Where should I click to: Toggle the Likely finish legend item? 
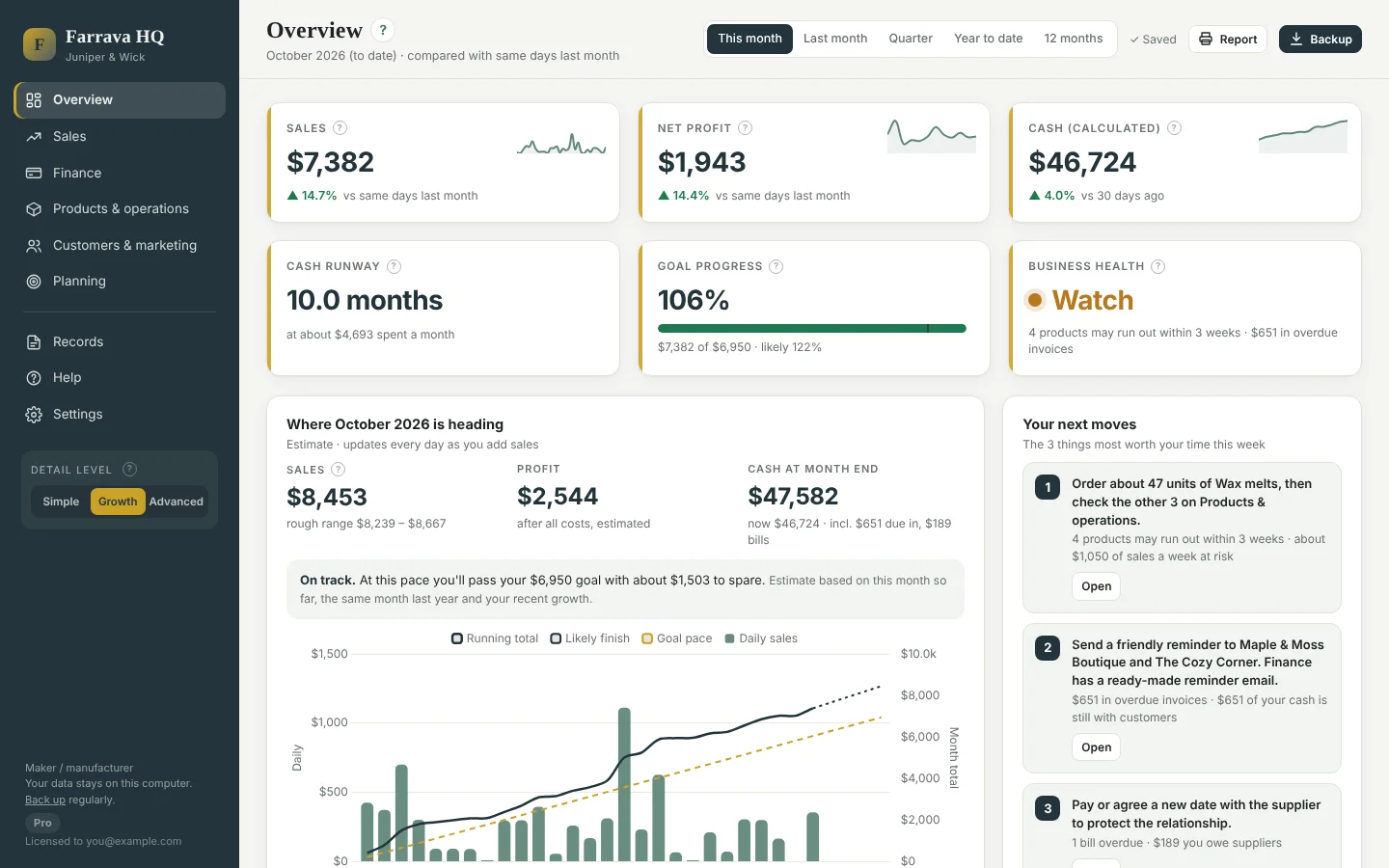click(x=589, y=638)
